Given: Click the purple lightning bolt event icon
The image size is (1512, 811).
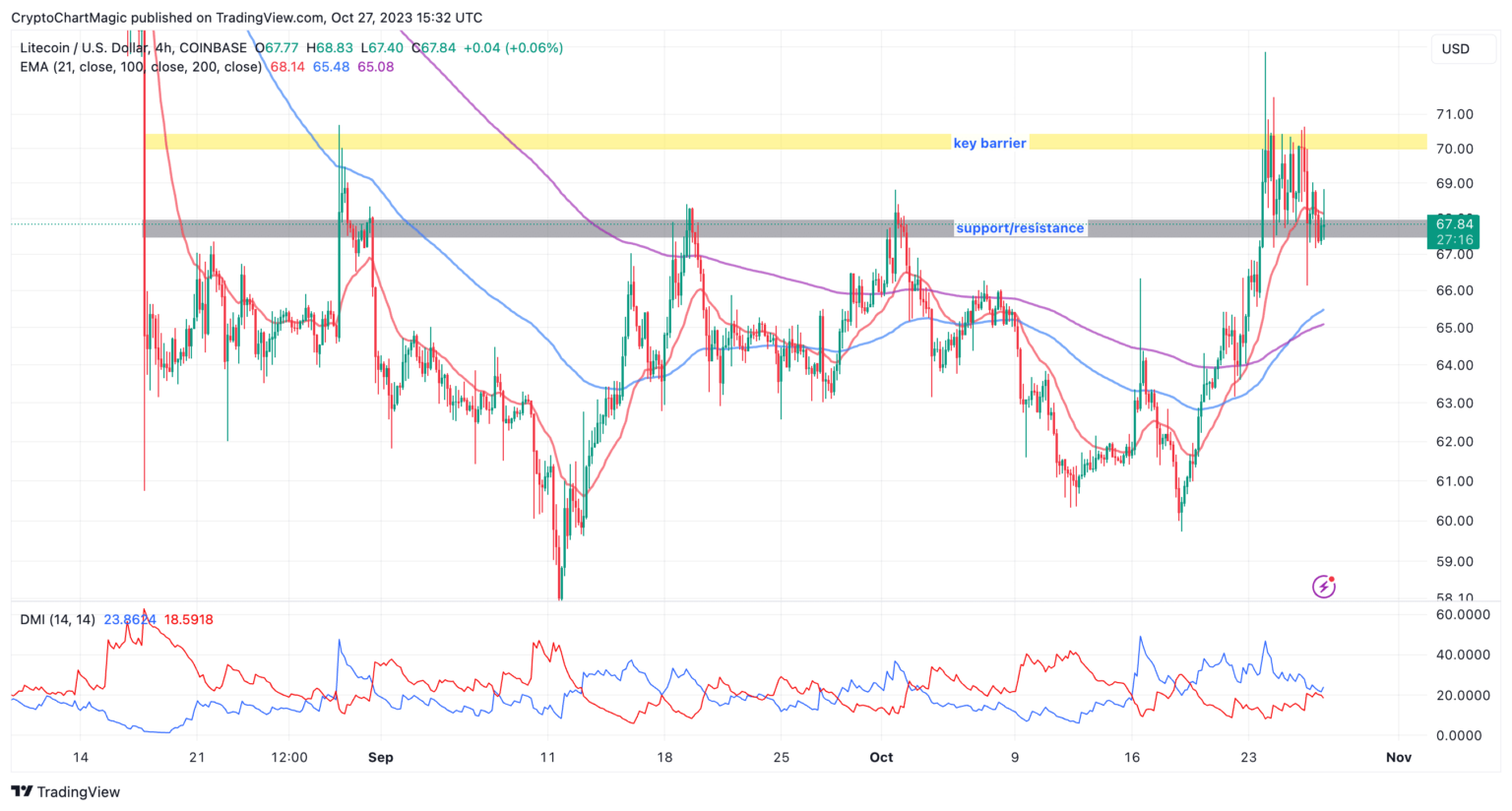Looking at the screenshot, I should click(1324, 587).
